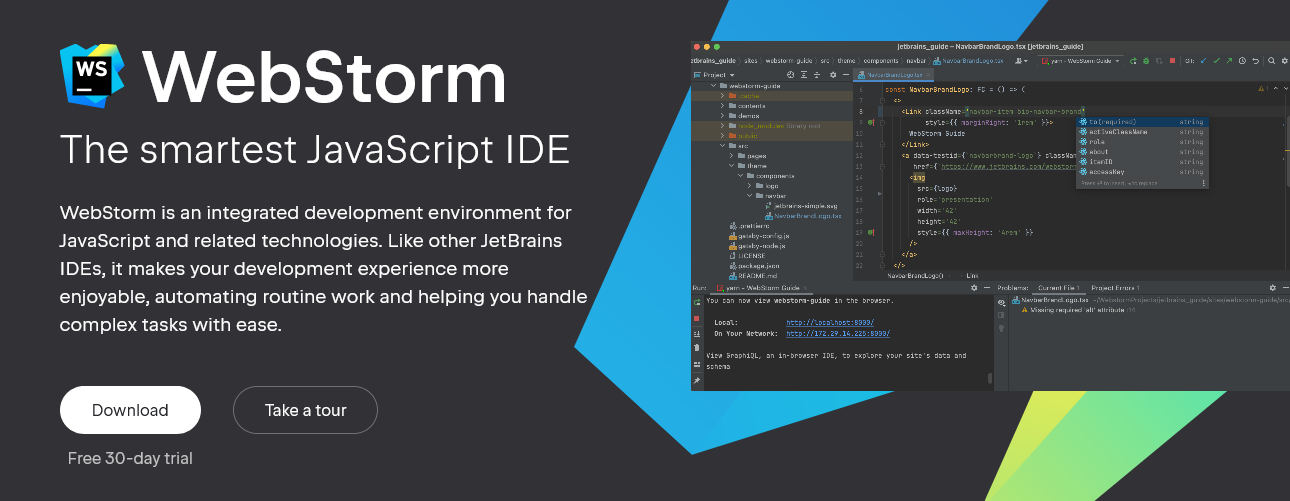This screenshot has height=501, width=1290.
Task: Click the preview pane icon in Problems panel
Action: [1001, 315]
